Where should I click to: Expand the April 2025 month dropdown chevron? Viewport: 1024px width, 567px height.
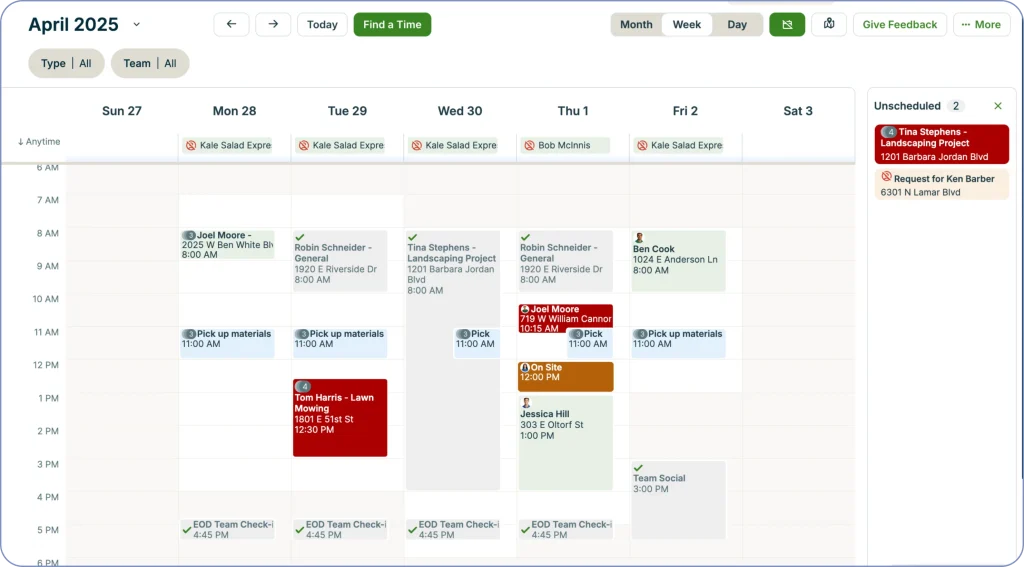[x=136, y=24]
